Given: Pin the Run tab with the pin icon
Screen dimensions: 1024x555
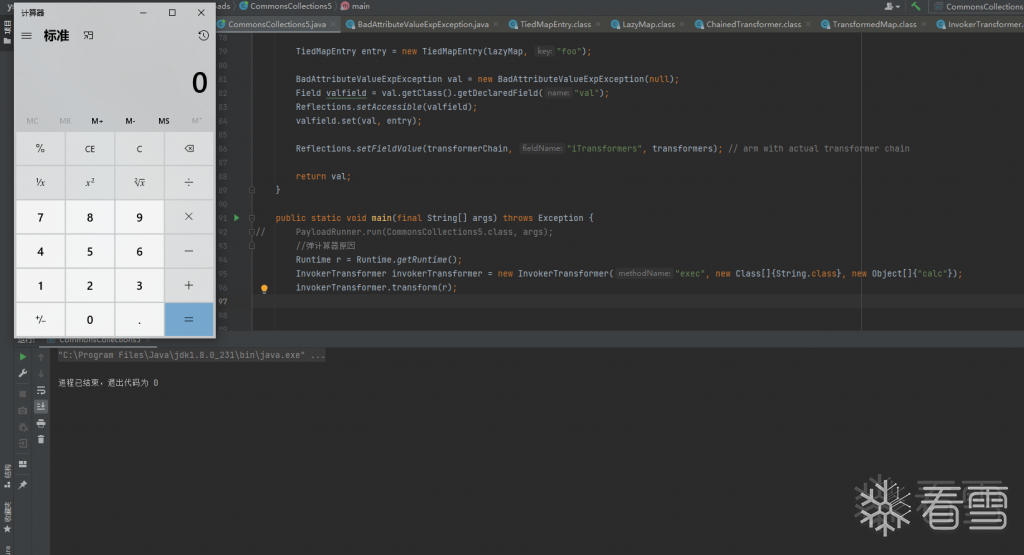Looking at the screenshot, I should tap(23, 484).
